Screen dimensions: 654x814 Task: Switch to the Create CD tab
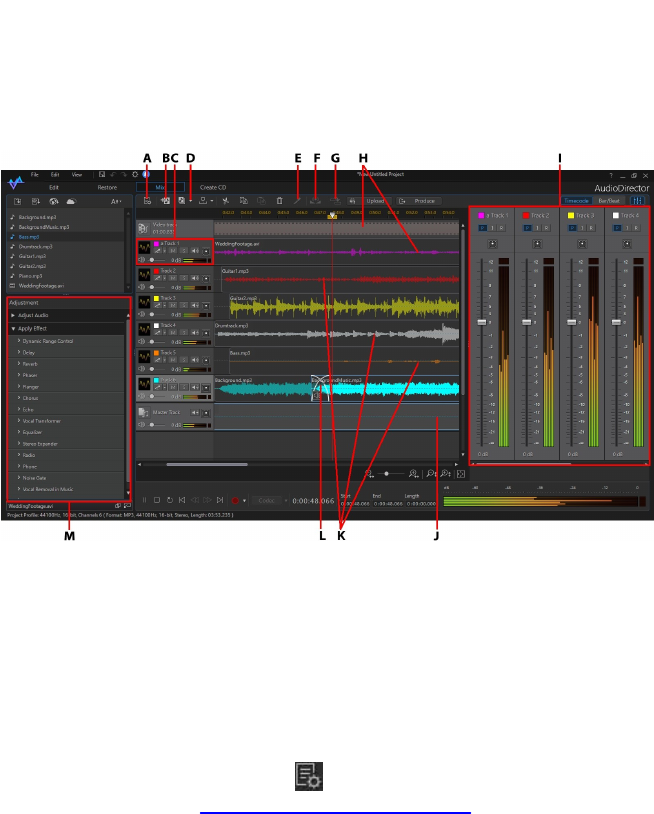point(213,187)
